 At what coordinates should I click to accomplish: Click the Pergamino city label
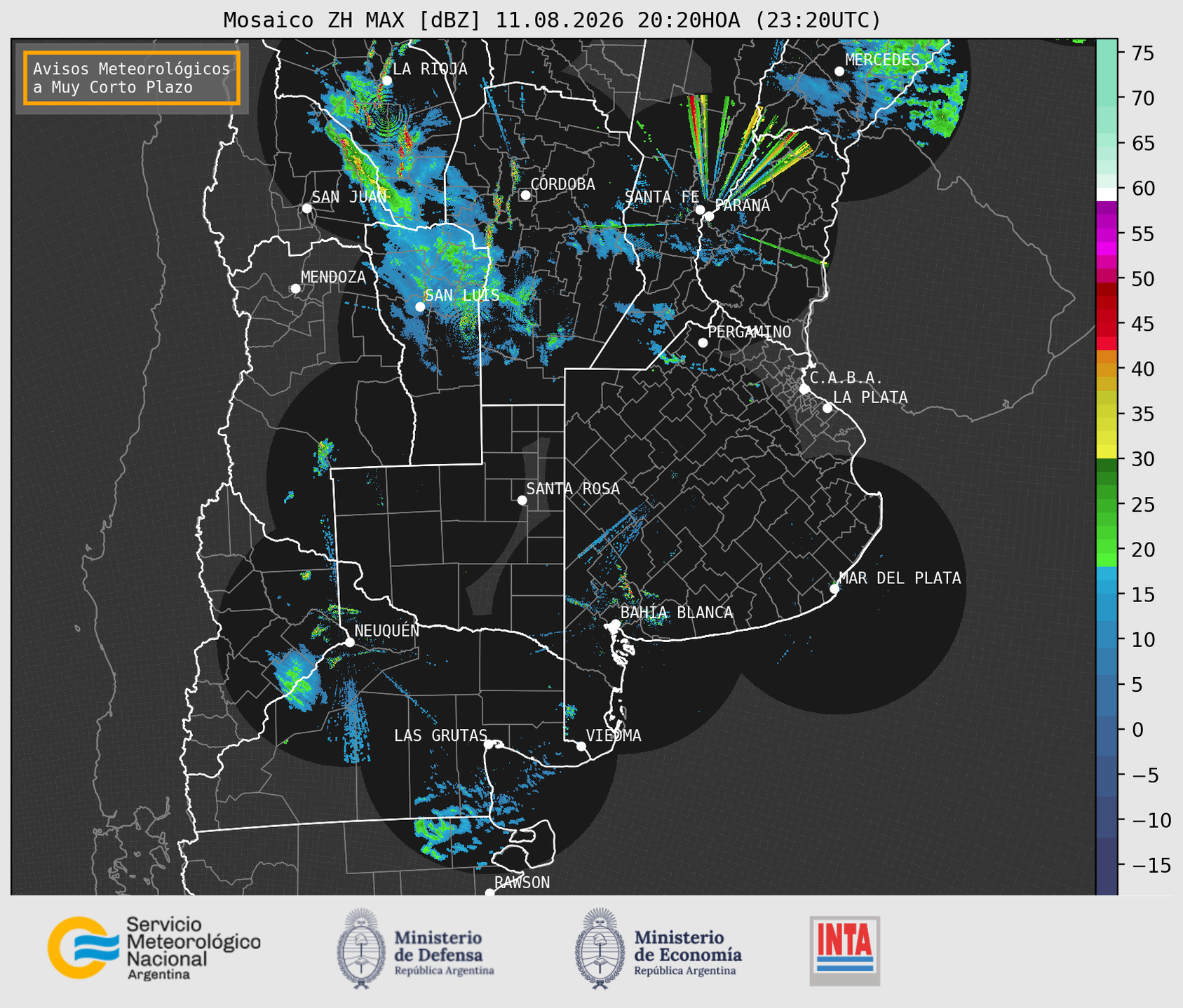pos(749,332)
